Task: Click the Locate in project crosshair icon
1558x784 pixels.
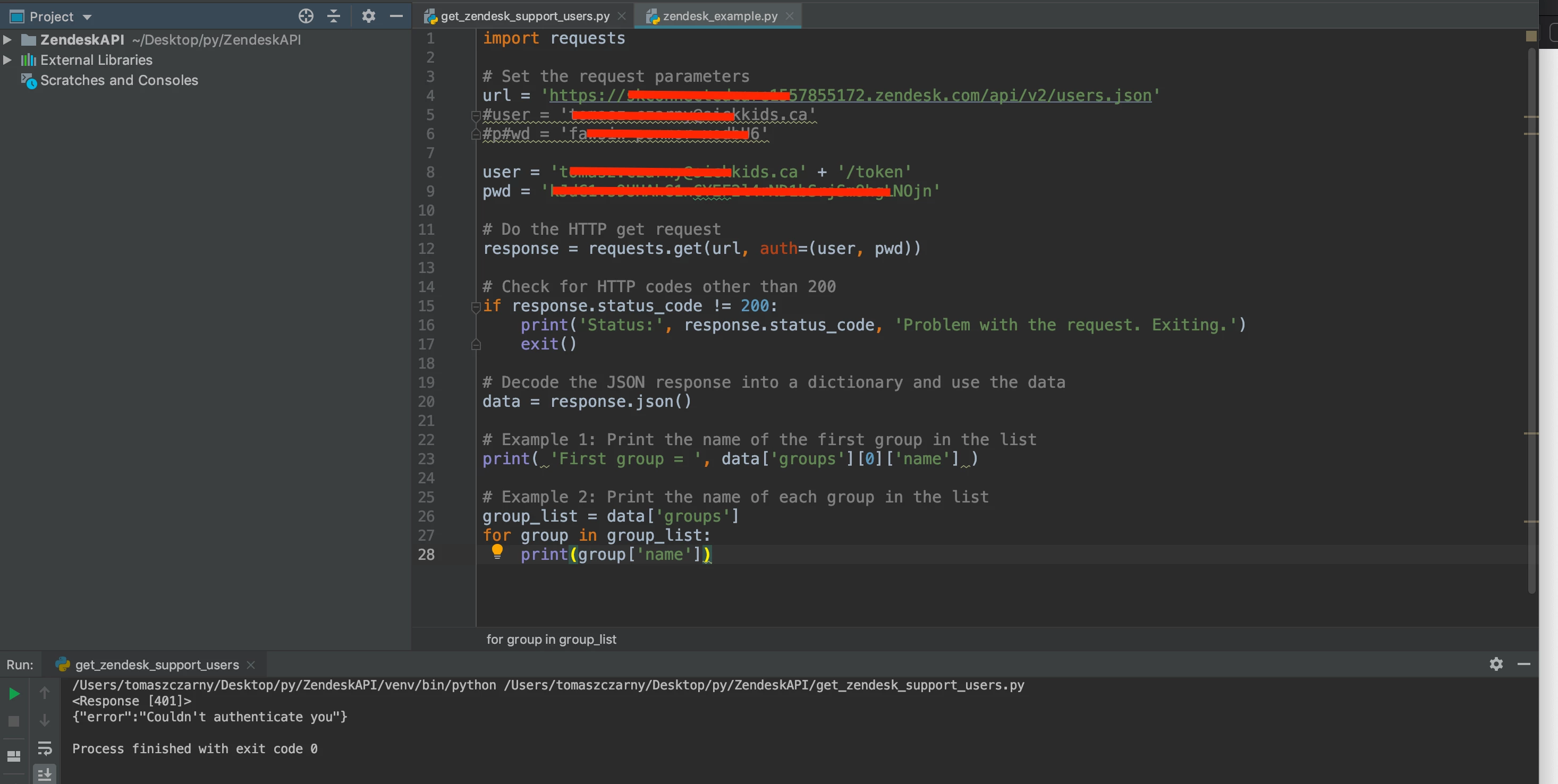Action: point(306,16)
